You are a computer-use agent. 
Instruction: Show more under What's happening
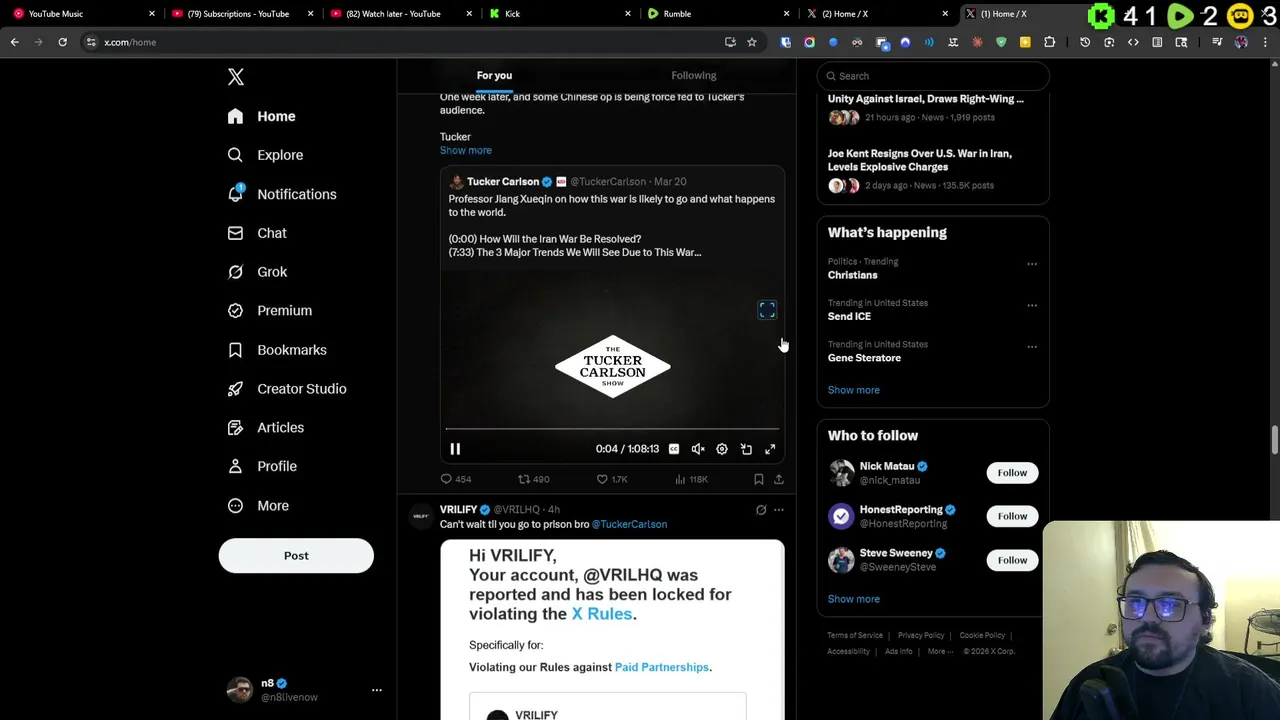coord(853,390)
